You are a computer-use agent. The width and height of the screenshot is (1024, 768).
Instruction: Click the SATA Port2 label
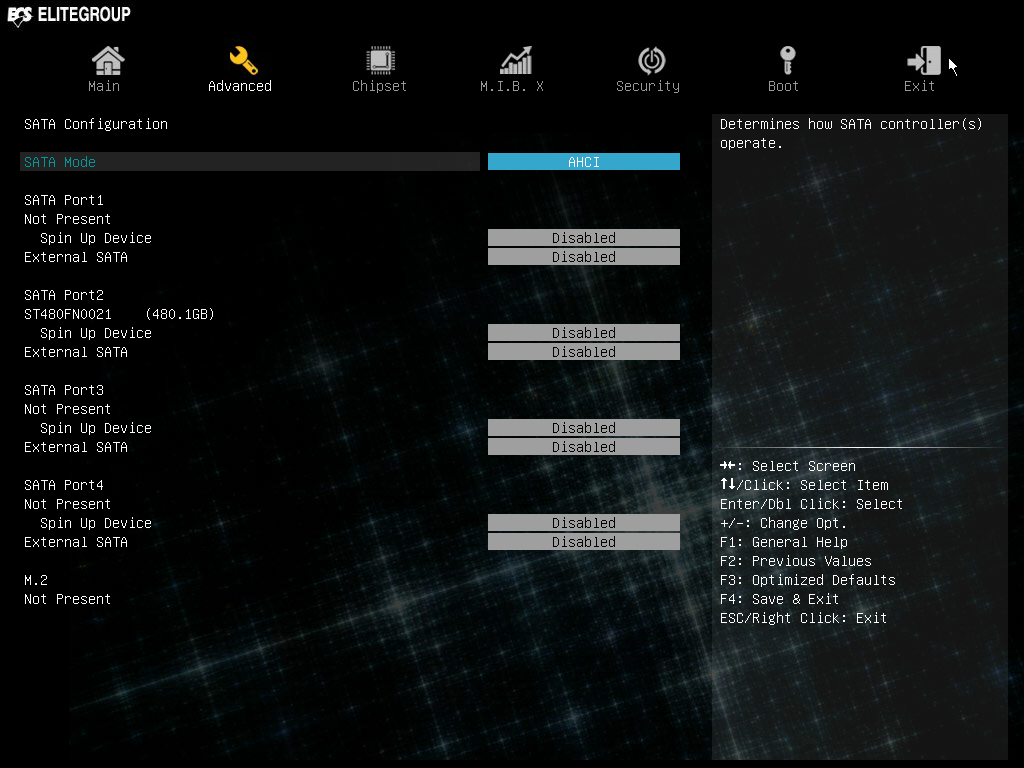[x=64, y=295]
